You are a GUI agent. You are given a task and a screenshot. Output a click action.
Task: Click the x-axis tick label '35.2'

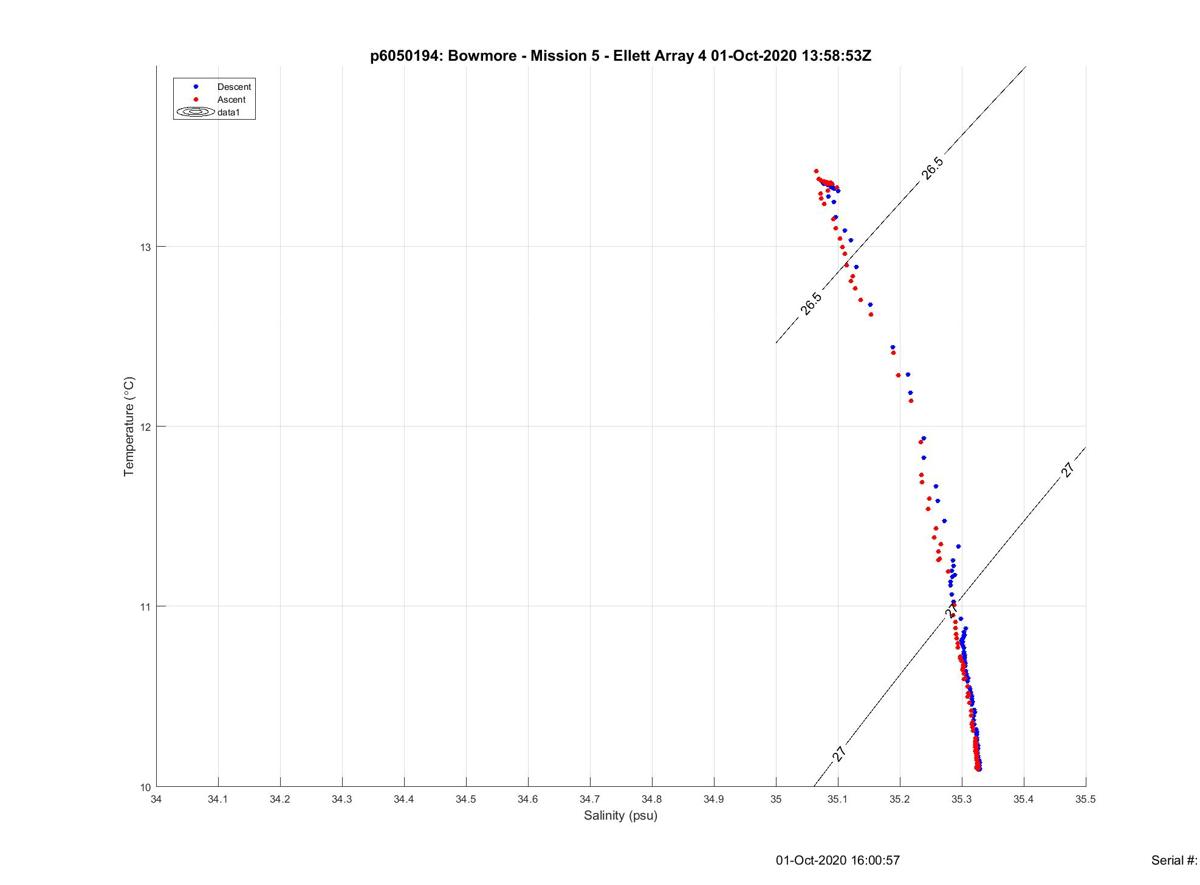[900, 799]
